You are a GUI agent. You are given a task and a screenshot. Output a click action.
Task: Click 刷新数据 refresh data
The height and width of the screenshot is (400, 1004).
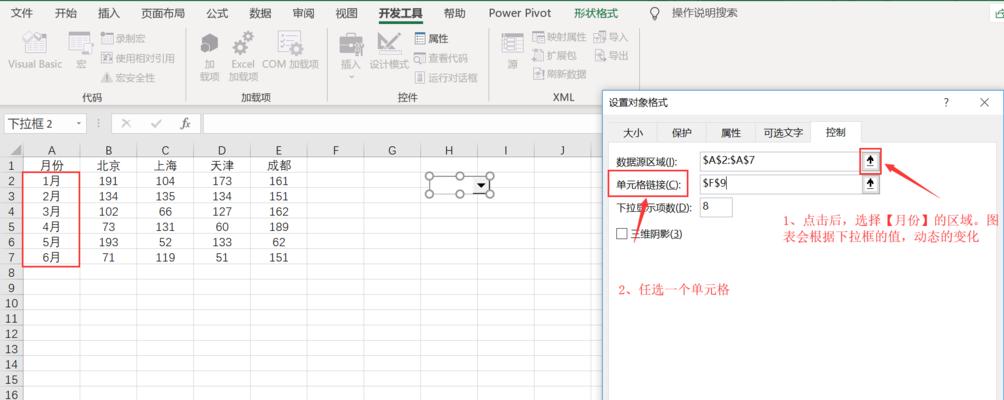pos(559,74)
